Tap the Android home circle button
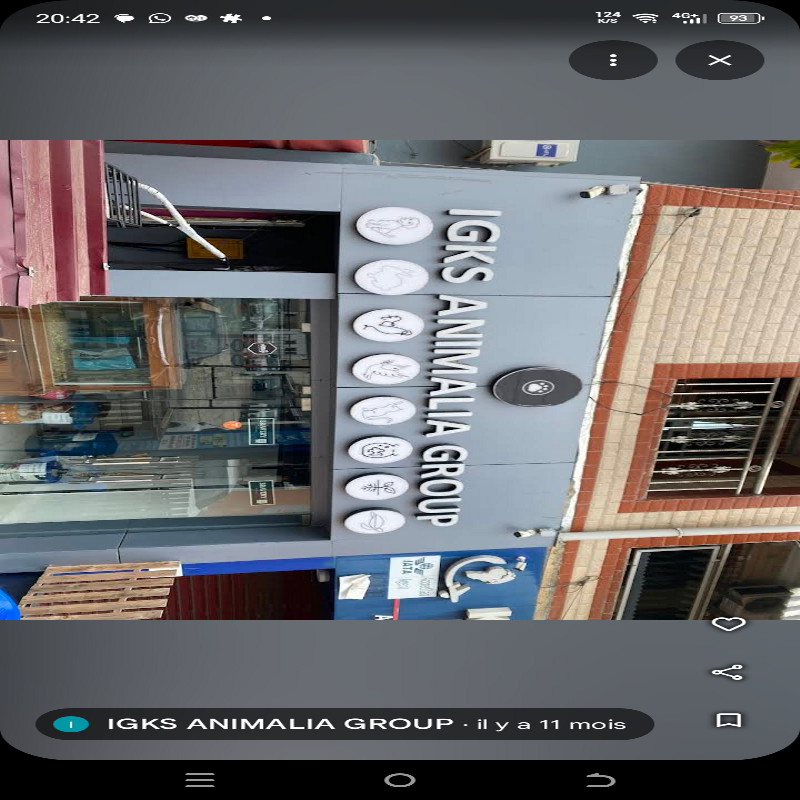This screenshot has height=800, width=800. 399,780
